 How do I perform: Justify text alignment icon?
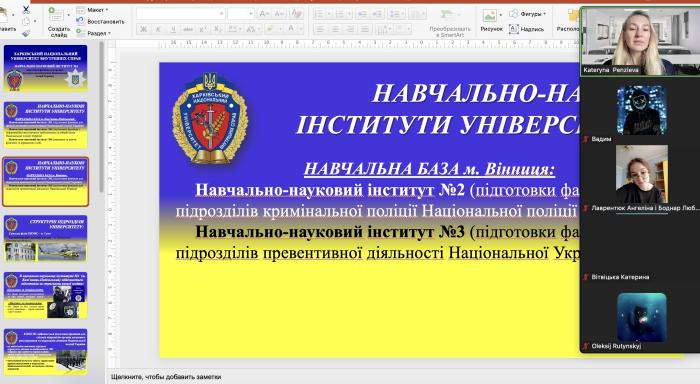(x=365, y=29)
